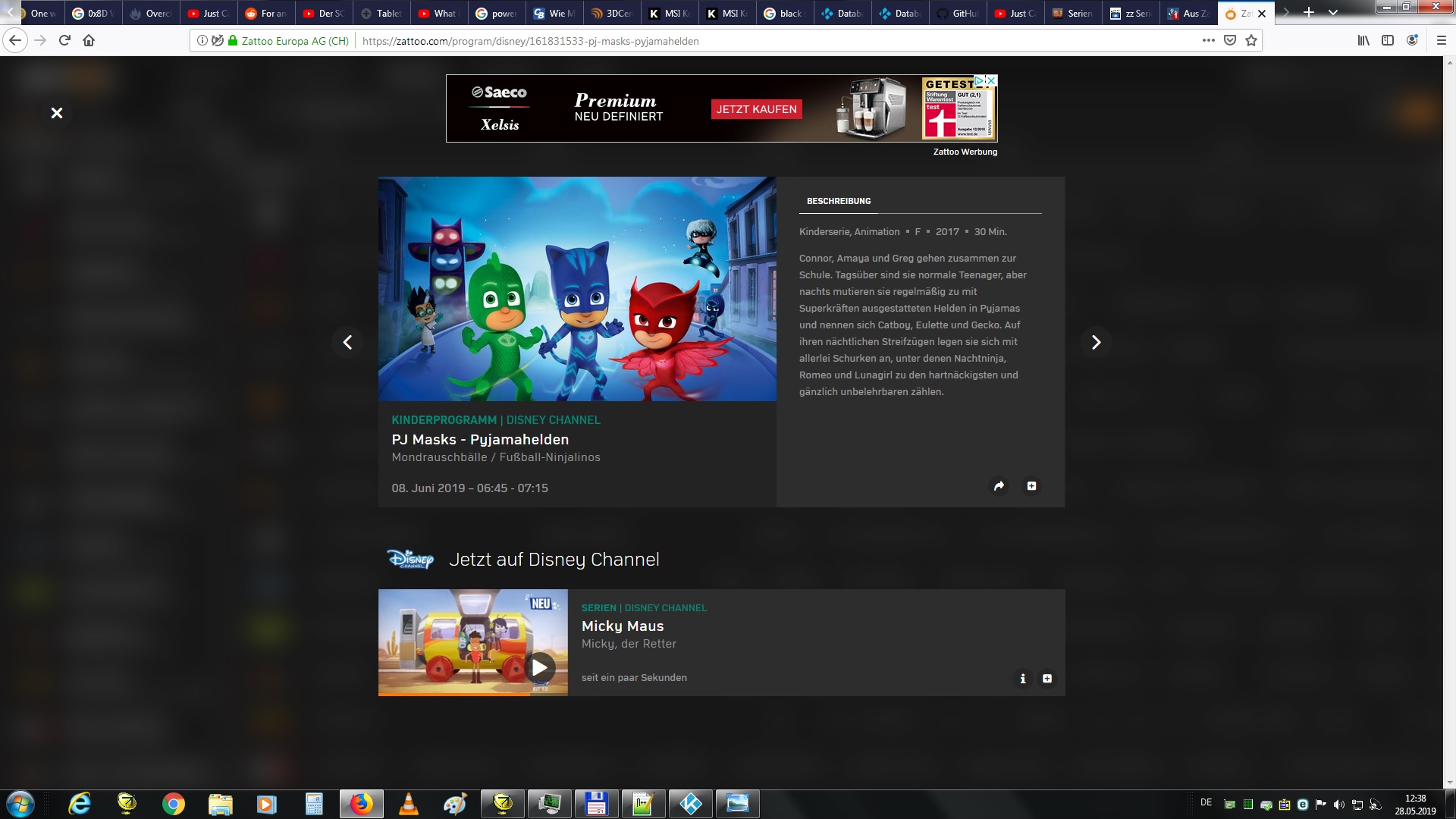This screenshot has height=819, width=1456.
Task: Play Micky Maus live stream
Action: click(539, 668)
